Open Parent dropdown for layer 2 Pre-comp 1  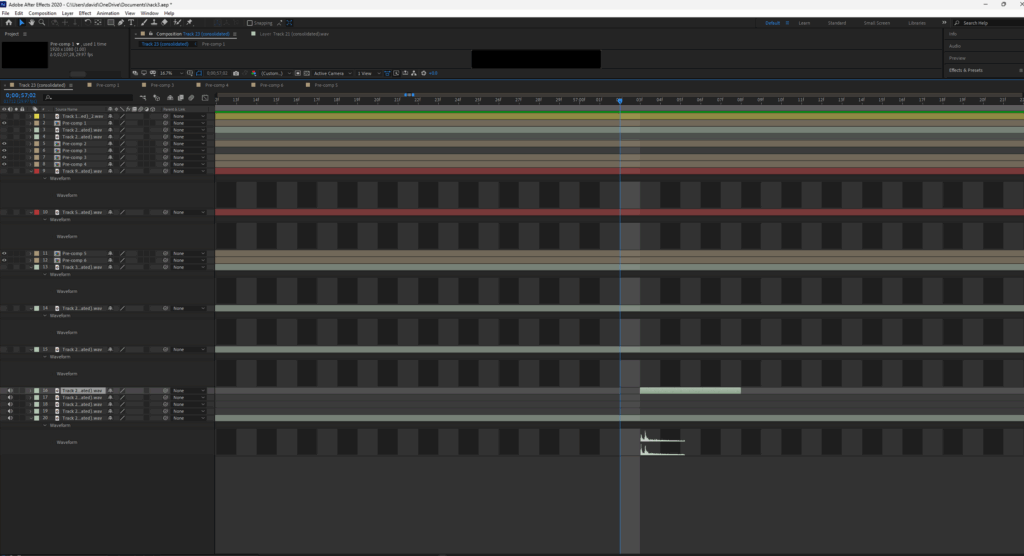[x=189, y=123]
